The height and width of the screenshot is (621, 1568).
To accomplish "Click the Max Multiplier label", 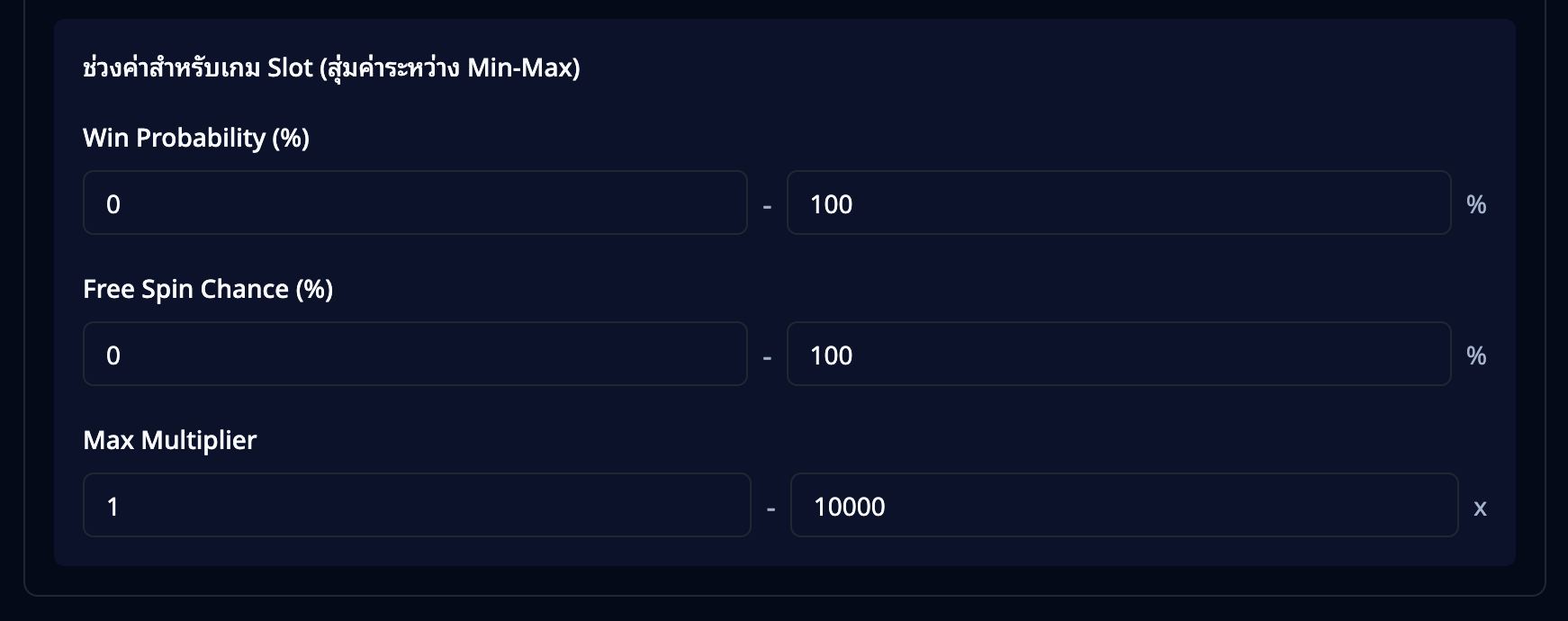I will click(x=169, y=440).
